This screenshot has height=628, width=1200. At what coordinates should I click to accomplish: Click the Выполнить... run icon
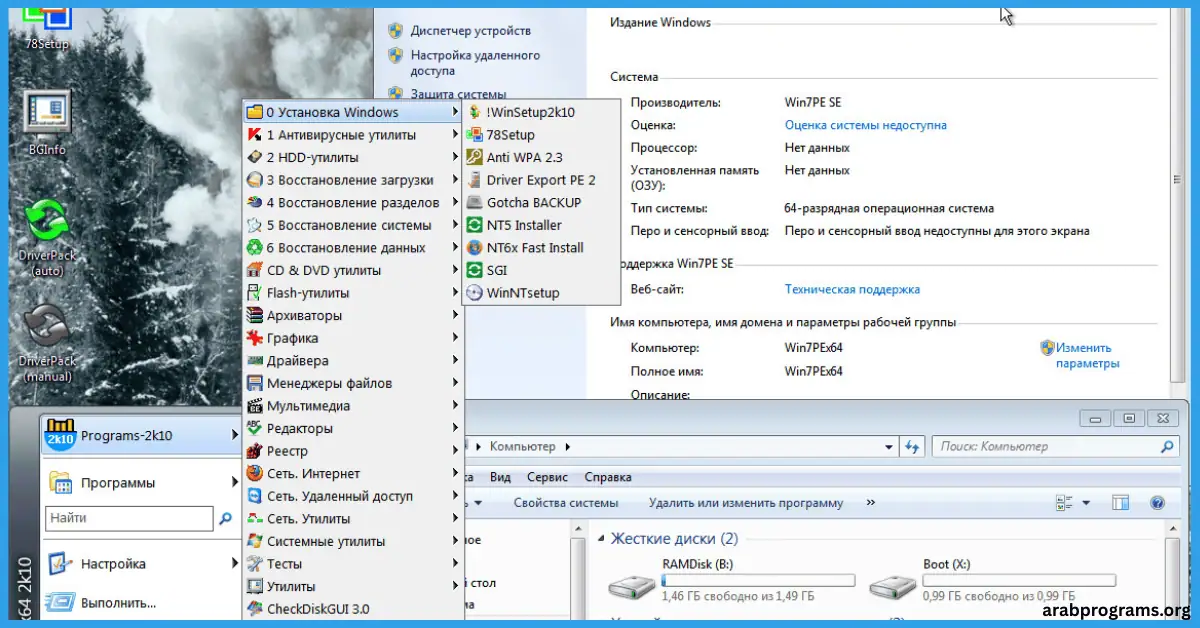60,603
